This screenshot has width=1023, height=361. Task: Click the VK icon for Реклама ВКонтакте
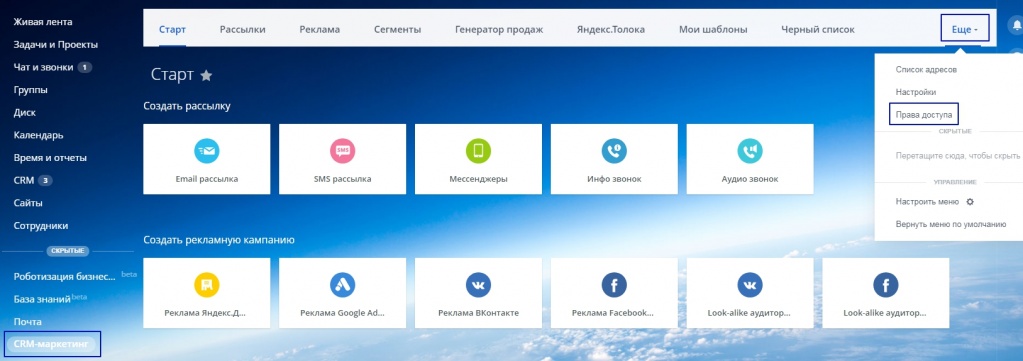pos(478,285)
